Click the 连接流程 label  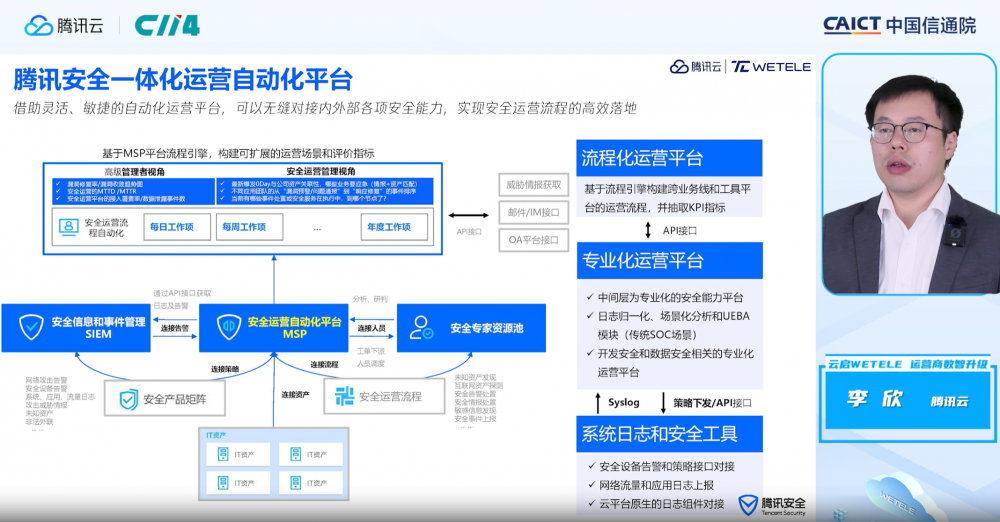pyautogui.click(x=324, y=364)
